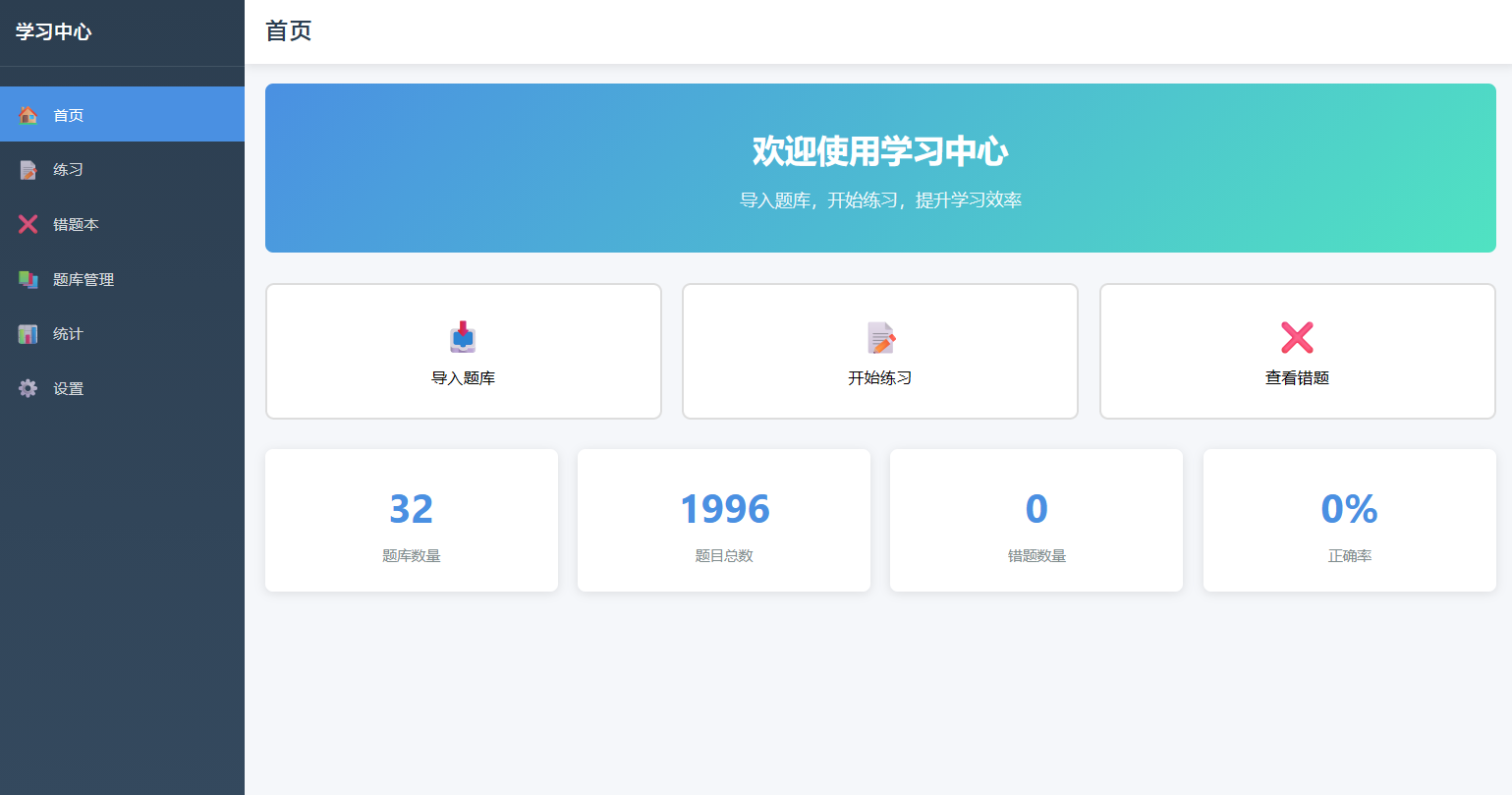Open the 错题本 sidebar menu item
This screenshot has height=795, width=1512.
[122, 224]
